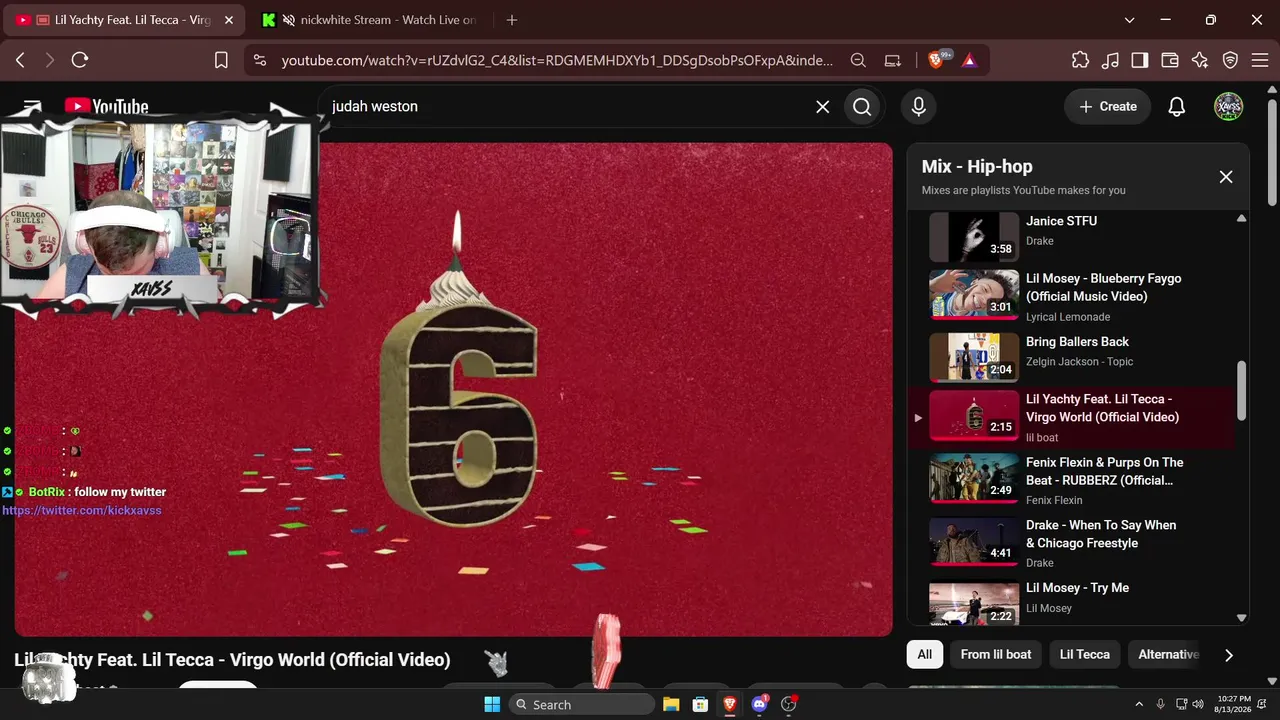Click the 'Janice STFU' title text
The image size is (1280, 720).
tap(1061, 221)
